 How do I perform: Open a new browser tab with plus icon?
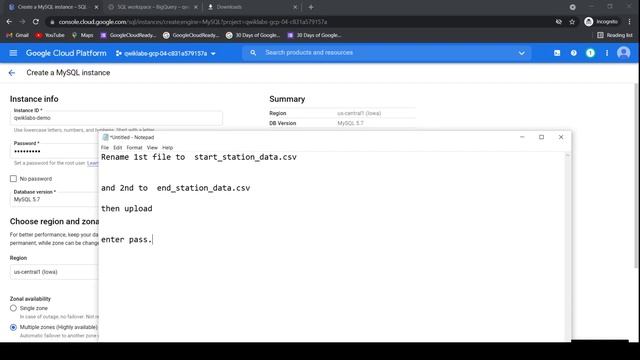tap(311, 7)
